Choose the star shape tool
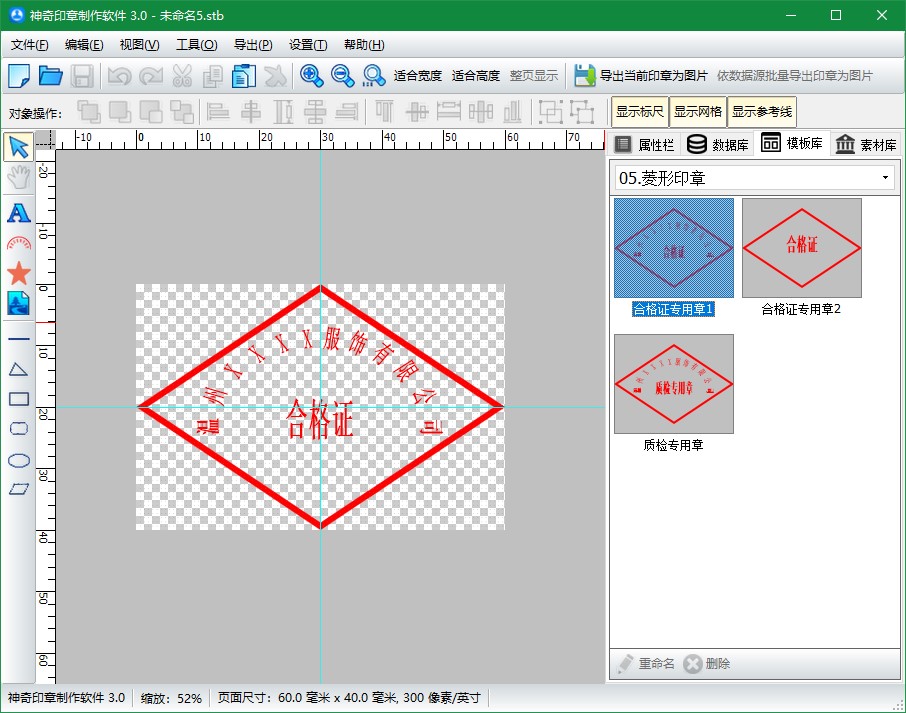This screenshot has height=713, width=906. coord(18,273)
